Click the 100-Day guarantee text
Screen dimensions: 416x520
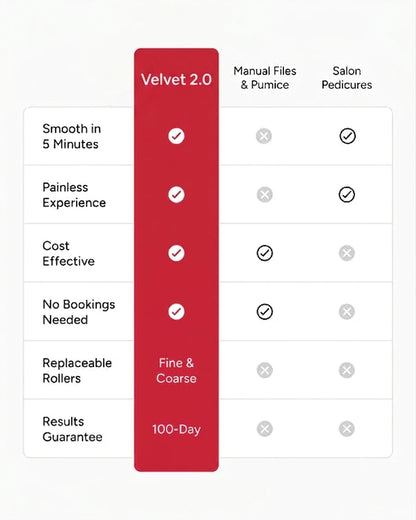pos(176,429)
